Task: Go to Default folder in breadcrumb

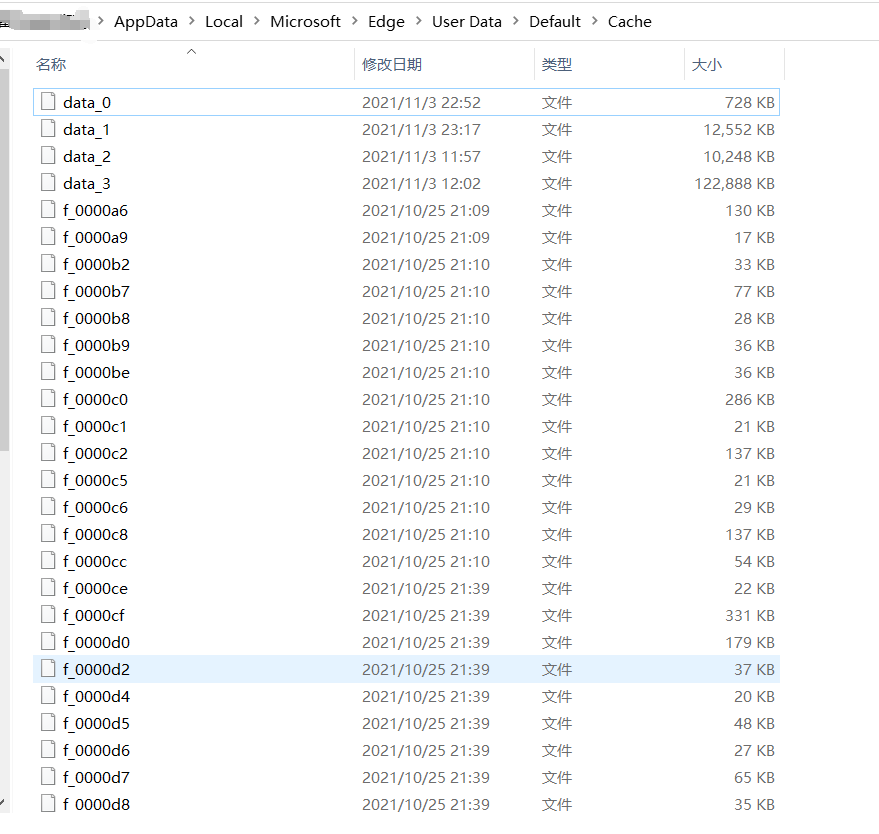Action: pyautogui.click(x=554, y=22)
